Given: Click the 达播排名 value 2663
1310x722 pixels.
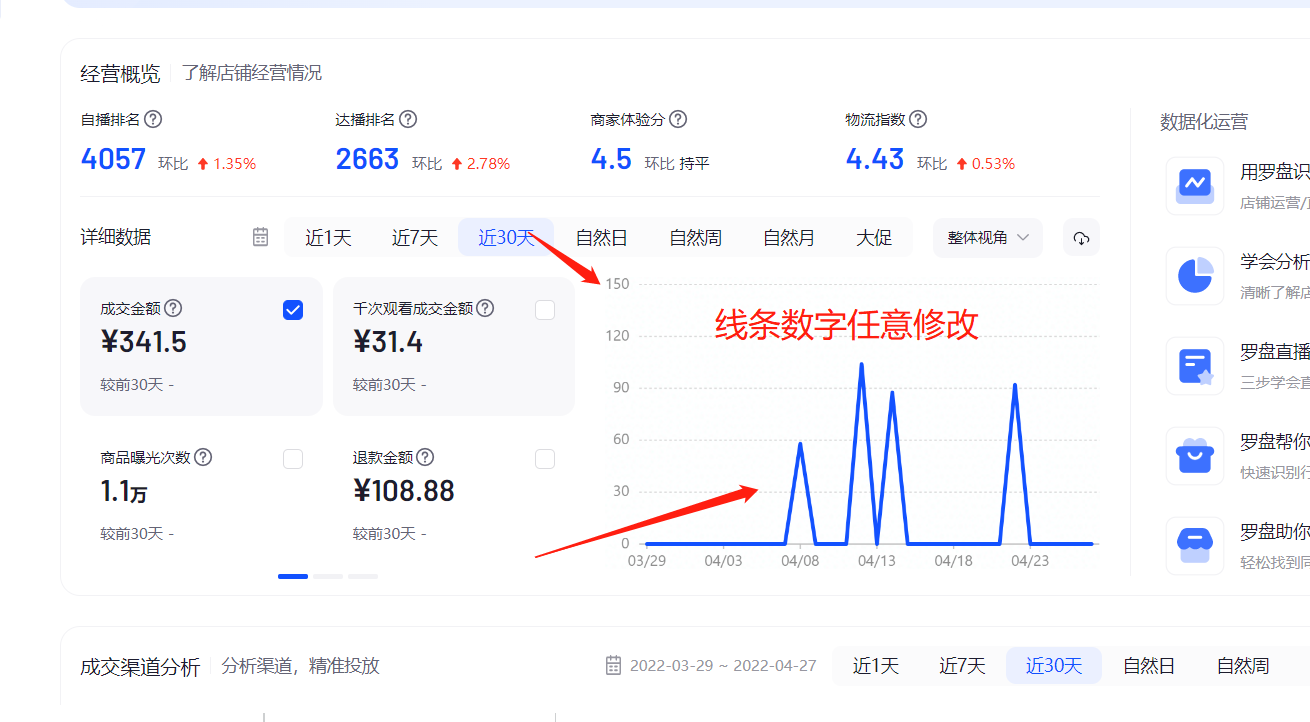Looking at the screenshot, I should coord(367,159).
